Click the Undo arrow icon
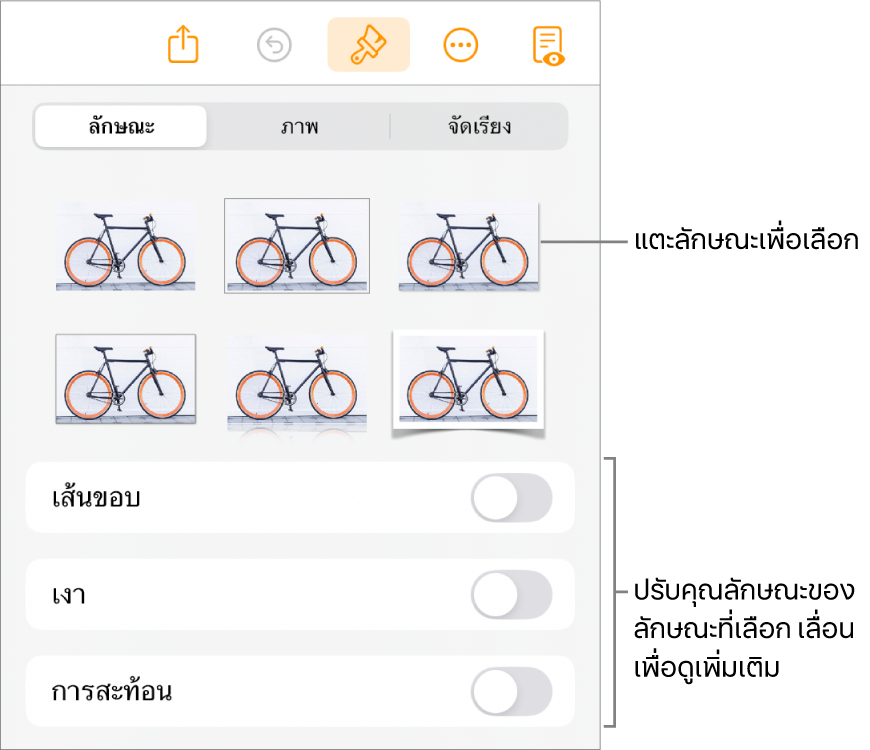The height and width of the screenshot is (750, 870). 274,45
